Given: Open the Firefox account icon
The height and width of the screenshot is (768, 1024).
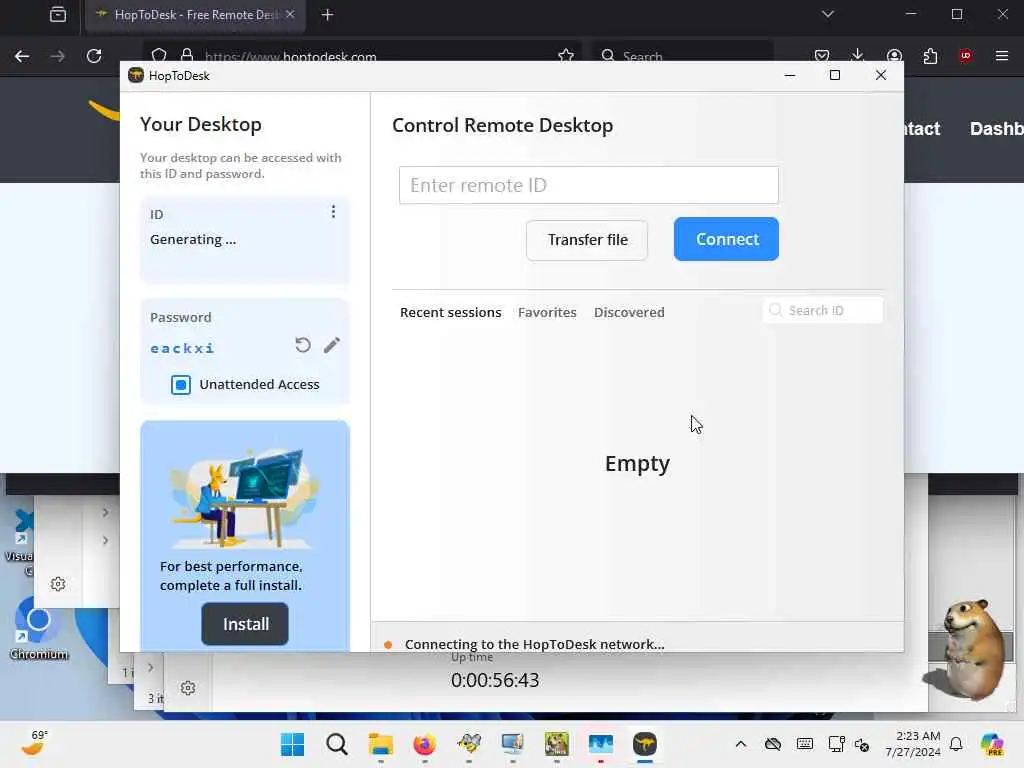Looking at the screenshot, I should [894, 56].
